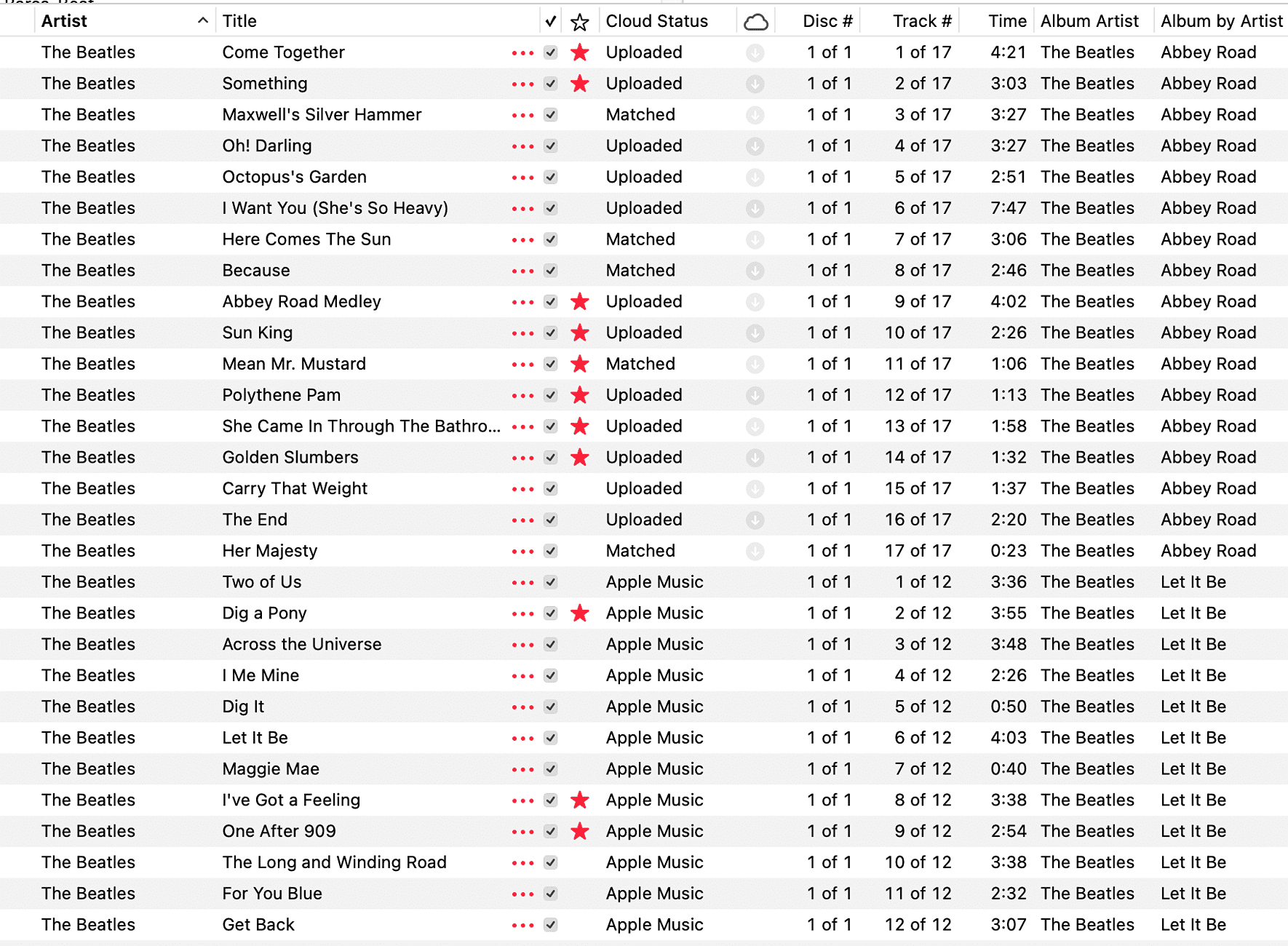Screen dimensions: 1288x946
Task: Click Matched status for Mean Mr. Mustard
Action: point(640,364)
